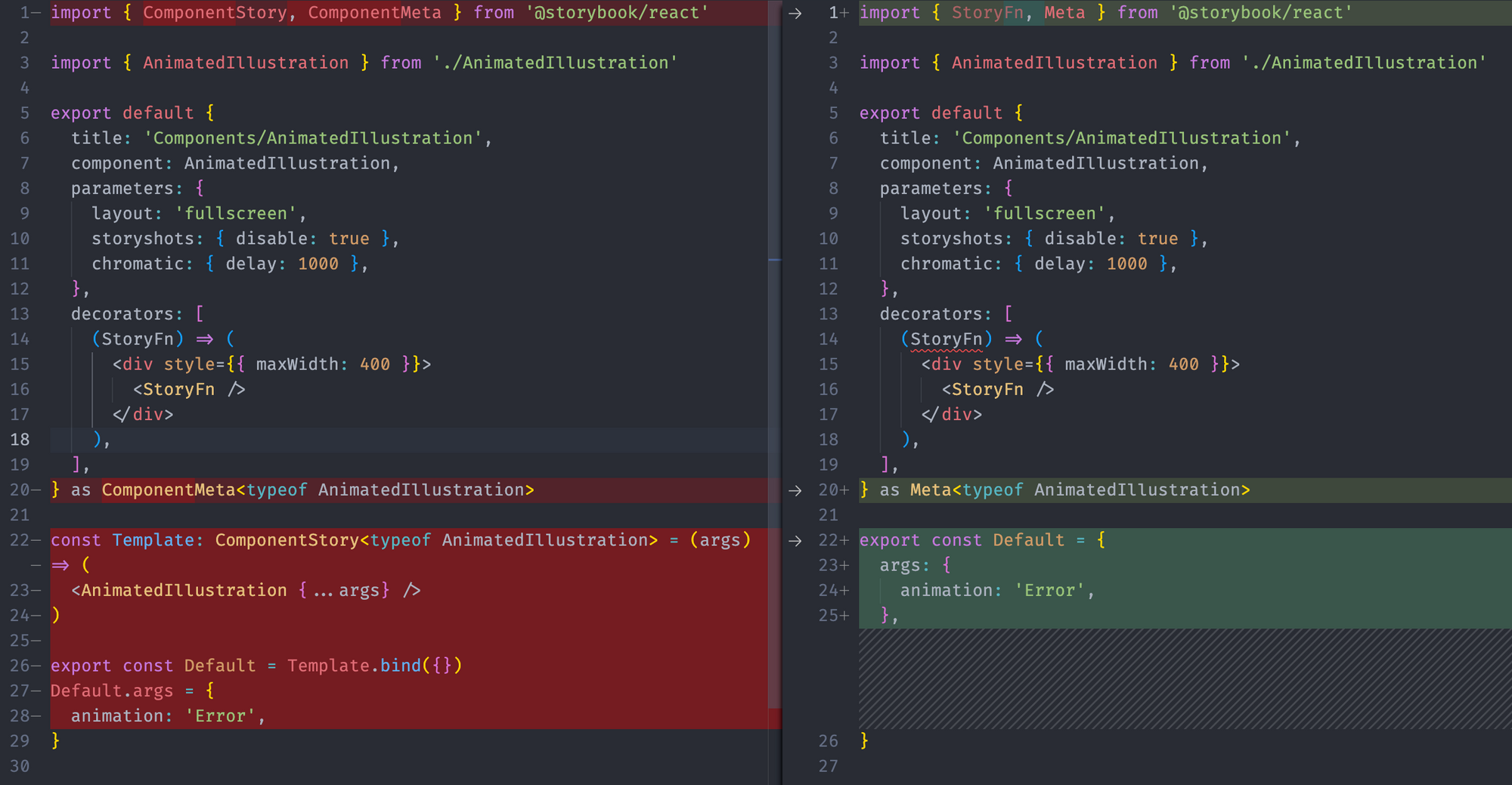
Task: Click 'storyshots' on right line 10
Action: tap(952, 239)
